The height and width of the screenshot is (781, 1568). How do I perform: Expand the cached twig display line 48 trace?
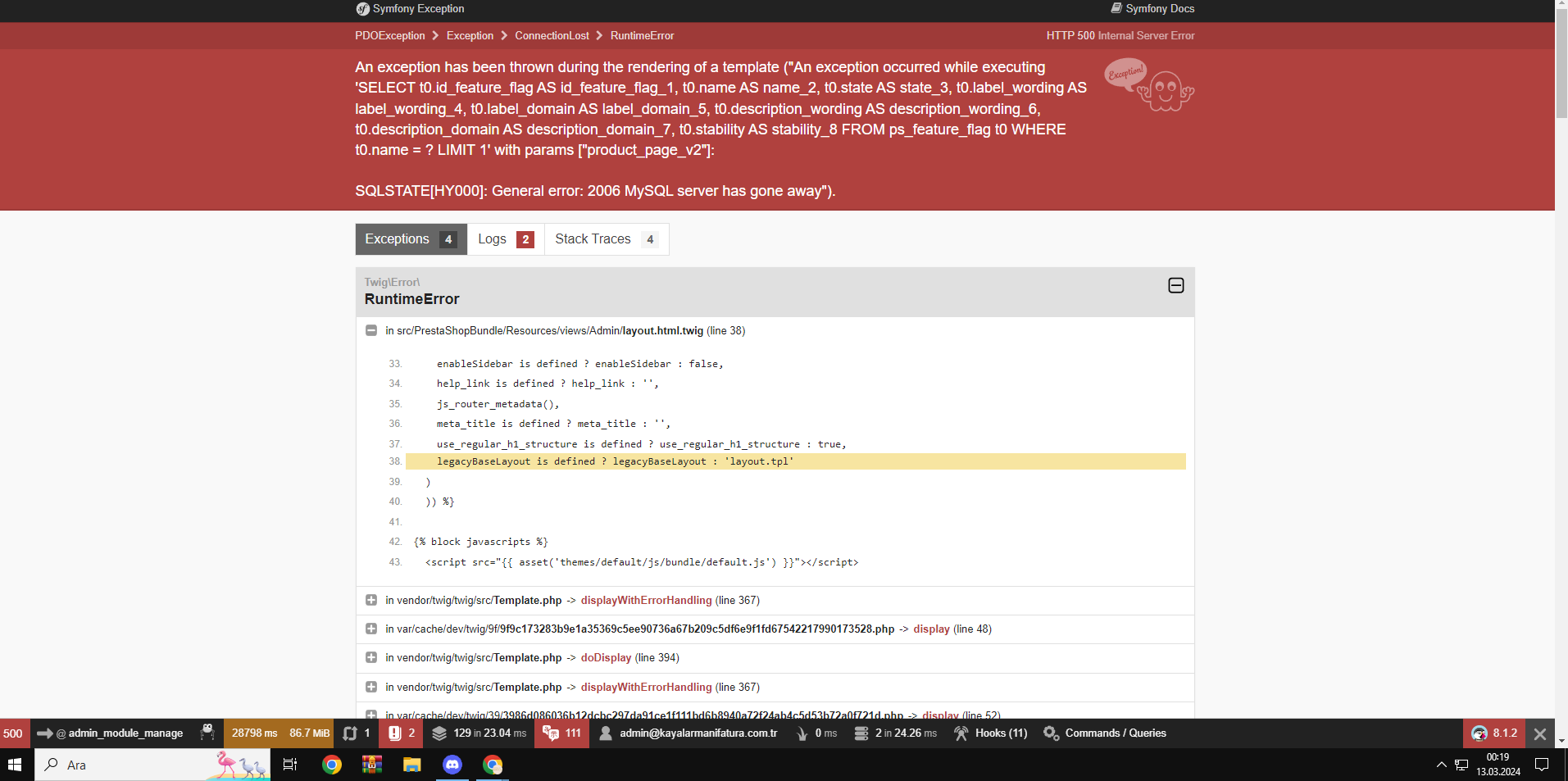click(x=371, y=629)
